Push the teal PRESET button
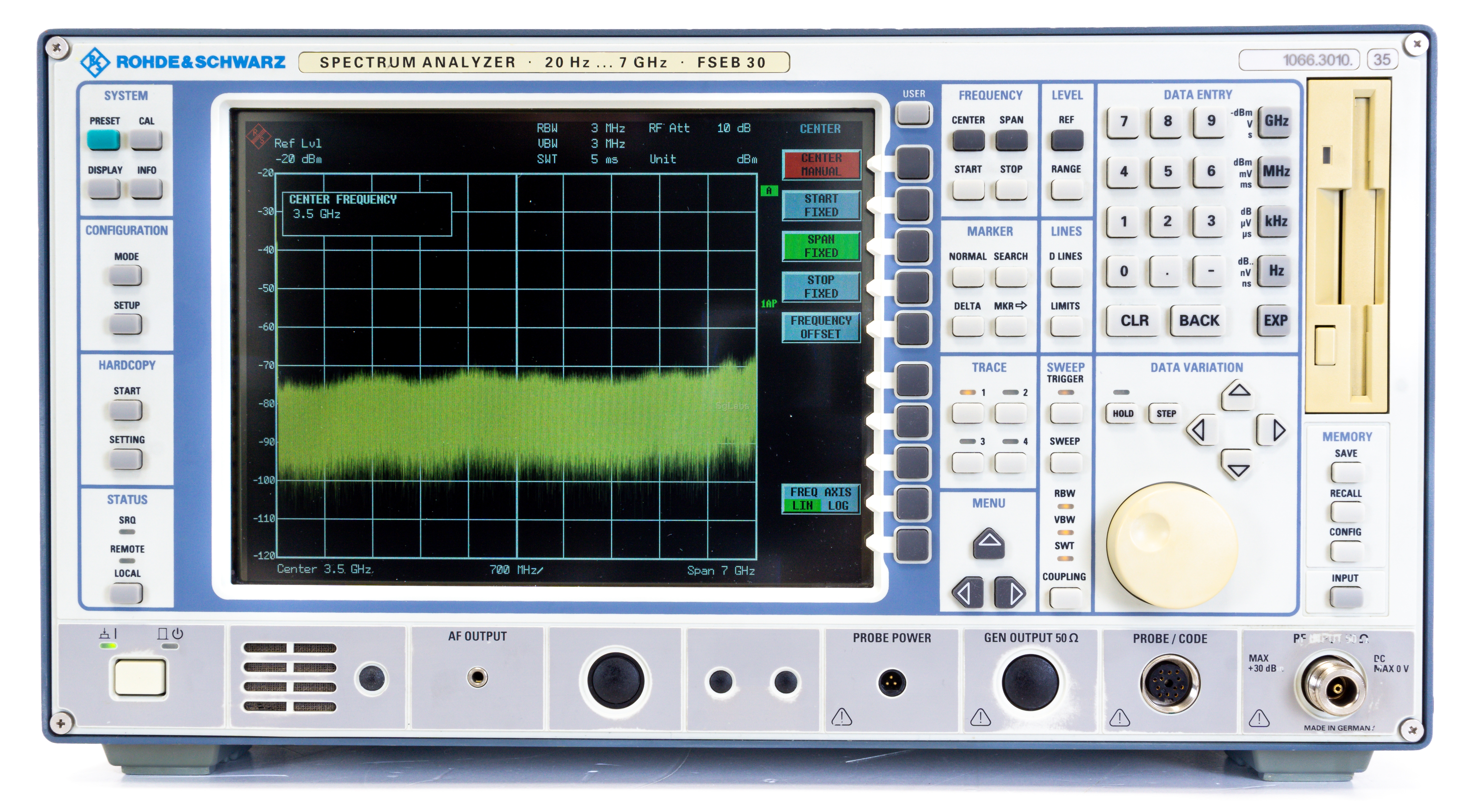Viewport: 1466px width, 812px height. (x=104, y=139)
